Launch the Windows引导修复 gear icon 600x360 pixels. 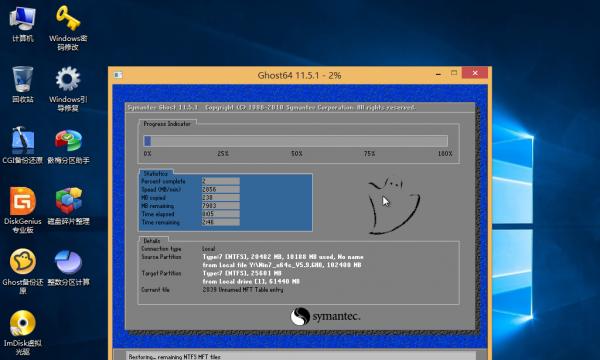coord(68,89)
